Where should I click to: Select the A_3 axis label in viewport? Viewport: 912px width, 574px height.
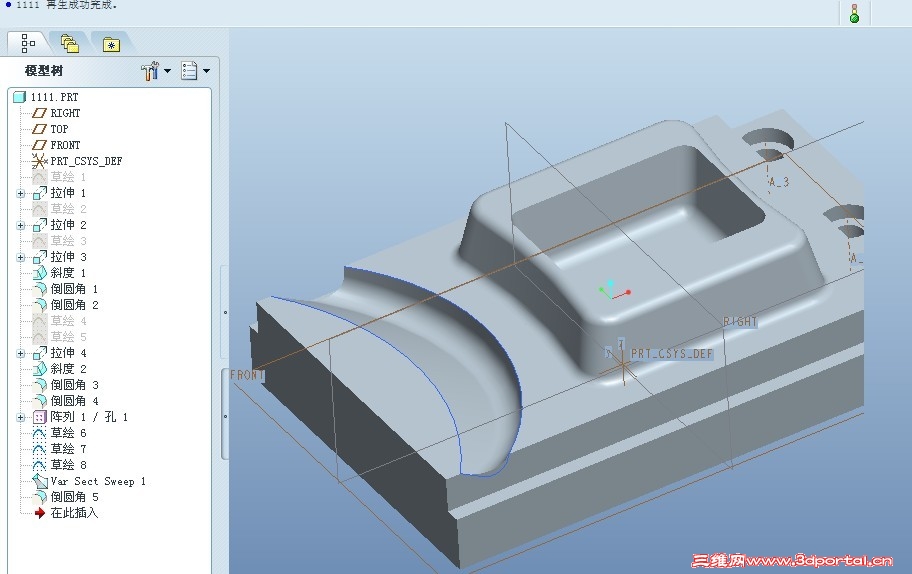coord(779,182)
